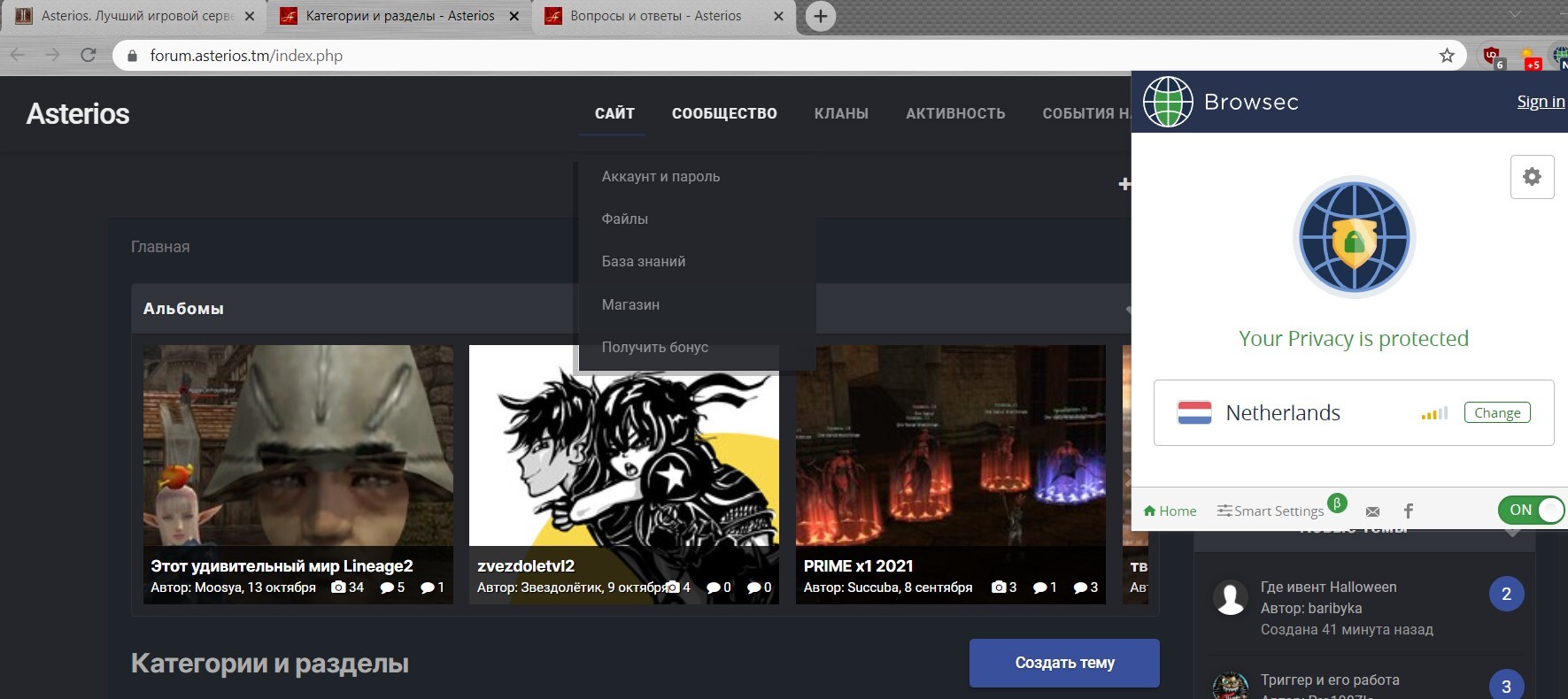The image size is (1568, 699).
Task: Open the САЙТ menu
Action: (x=614, y=113)
